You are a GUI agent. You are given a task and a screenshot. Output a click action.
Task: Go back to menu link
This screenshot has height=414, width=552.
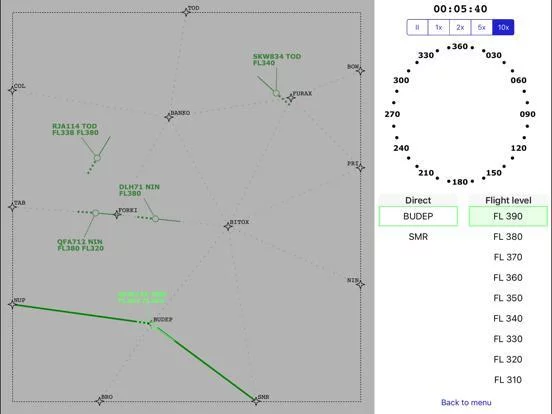point(466,402)
